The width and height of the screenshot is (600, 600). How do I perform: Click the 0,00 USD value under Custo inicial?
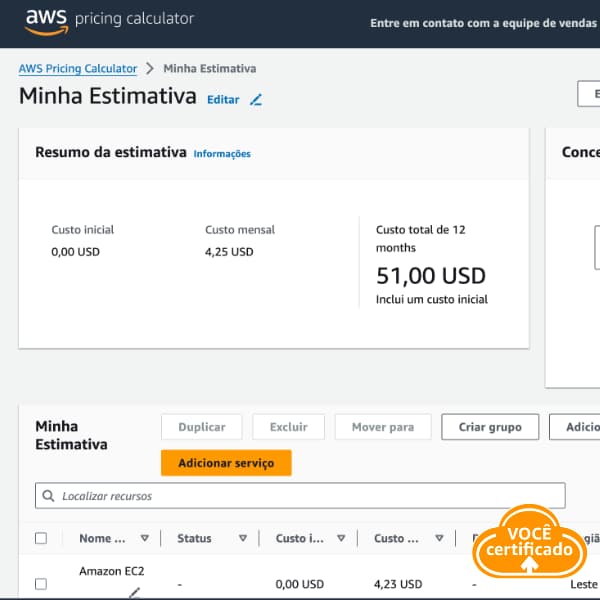75,252
